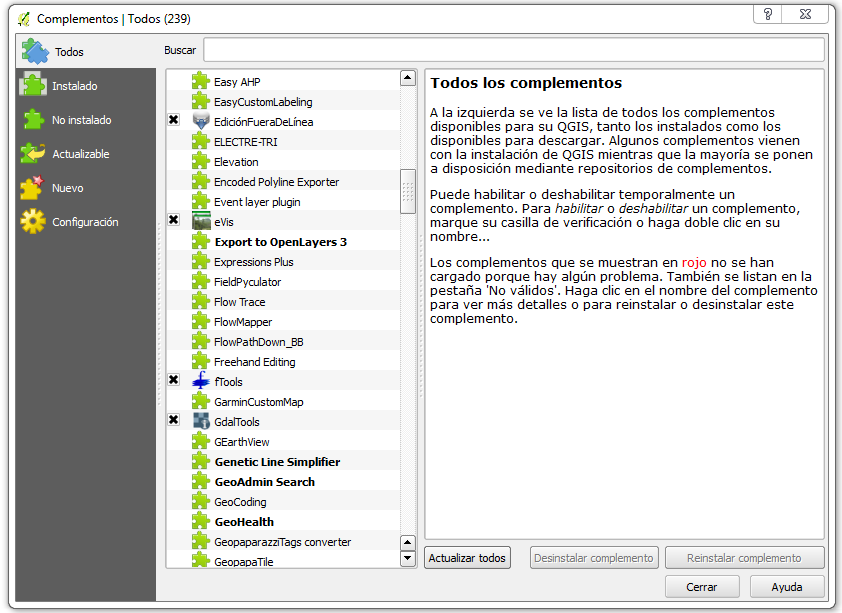Click the GarminCustomMap plugin icon
The image size is (842, 613).
pyautogui.click(x=201, y=401)
